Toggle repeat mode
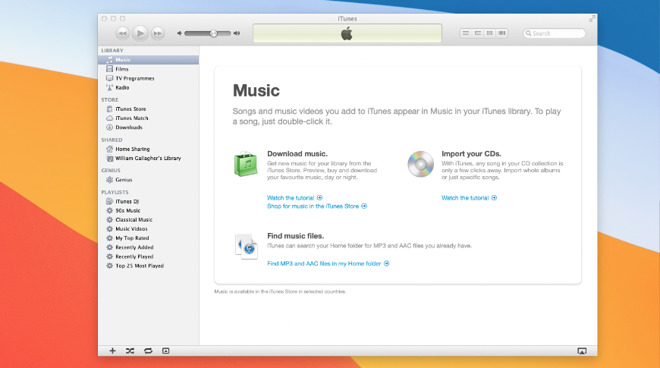 (148, 351)
